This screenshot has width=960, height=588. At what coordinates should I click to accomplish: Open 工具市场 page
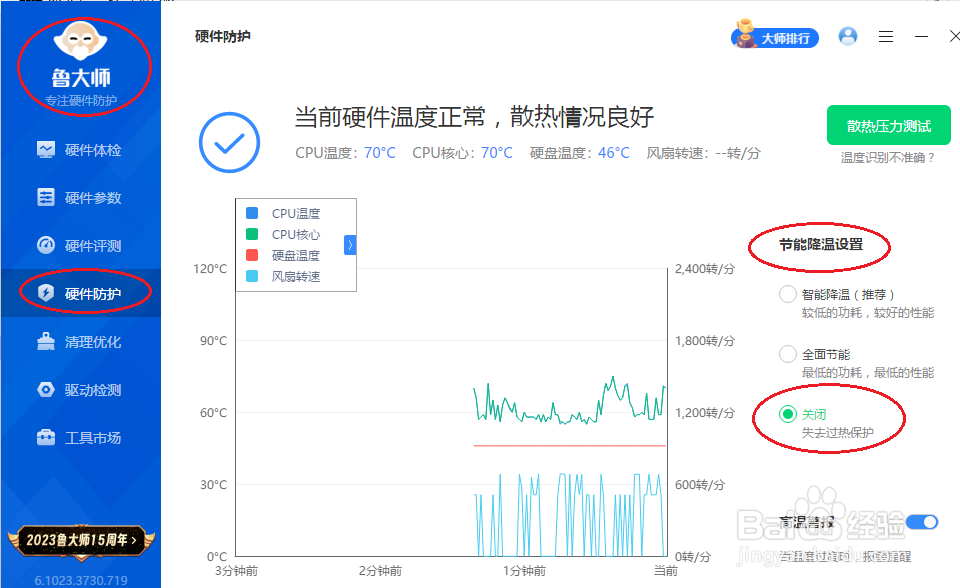point(80,438)
